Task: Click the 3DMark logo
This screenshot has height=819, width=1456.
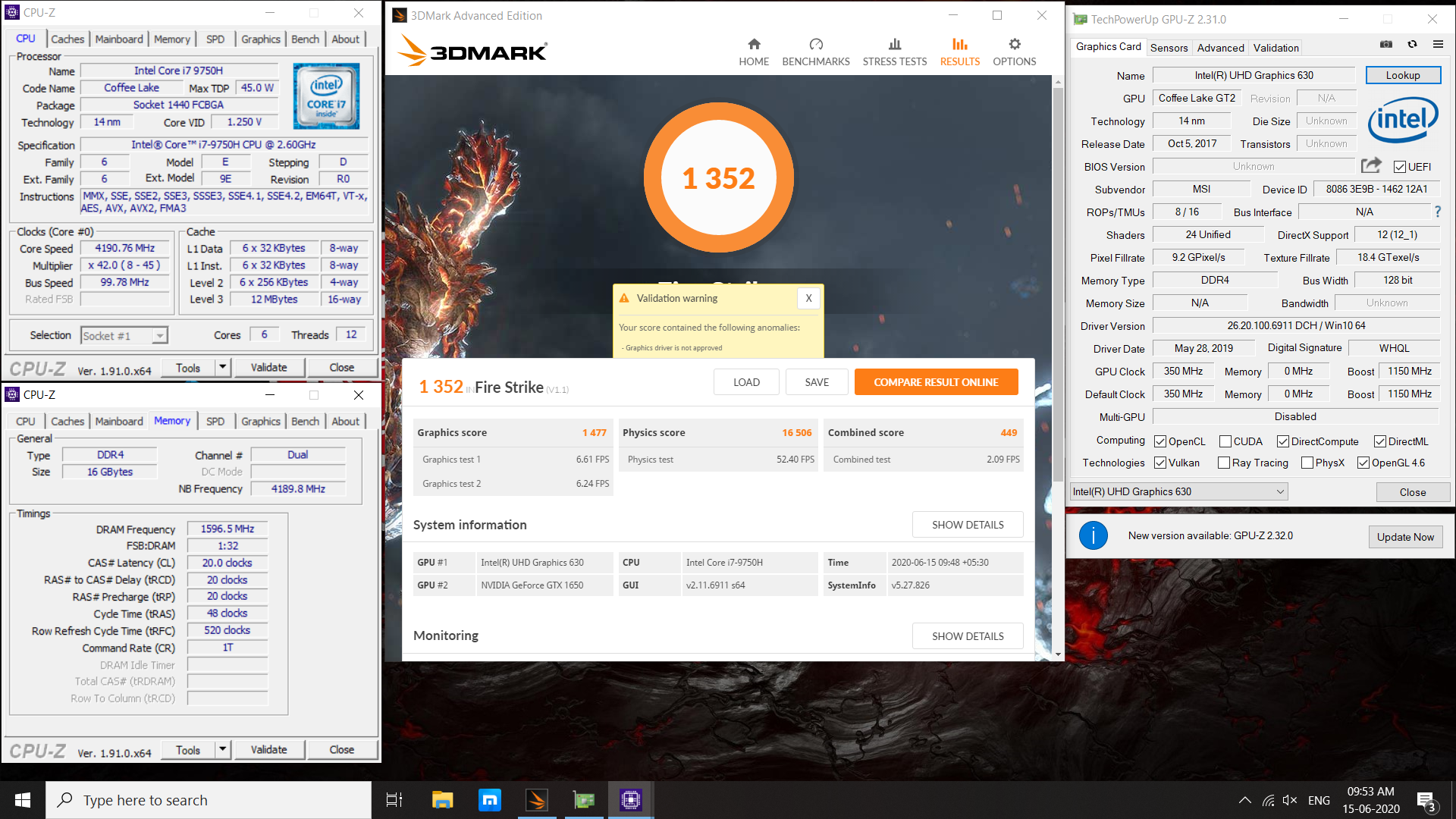Action: click(472, 51)
